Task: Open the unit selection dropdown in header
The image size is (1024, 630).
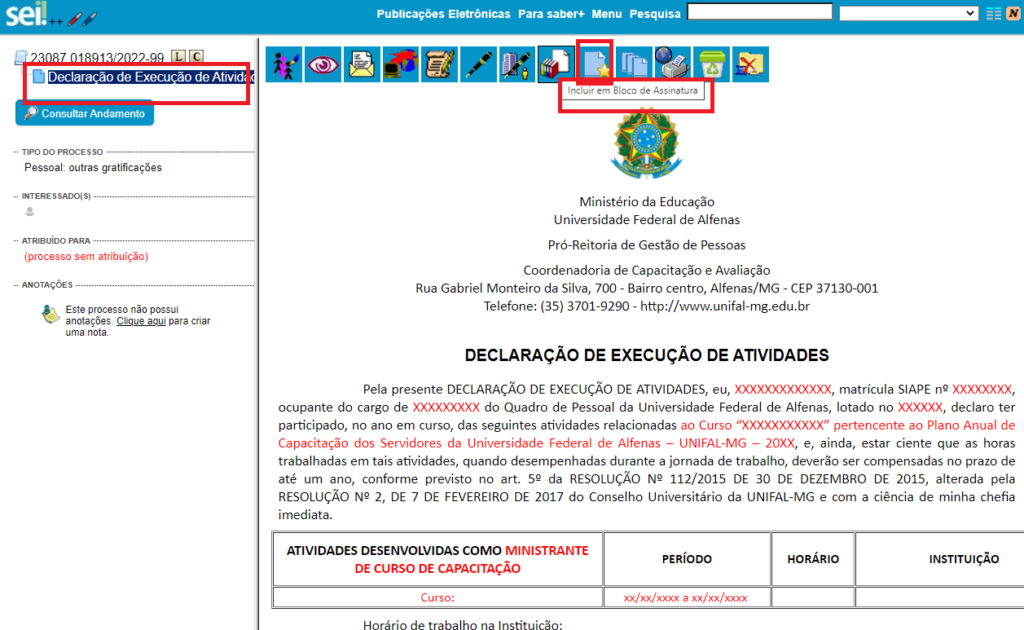Action: coord(908,13)
